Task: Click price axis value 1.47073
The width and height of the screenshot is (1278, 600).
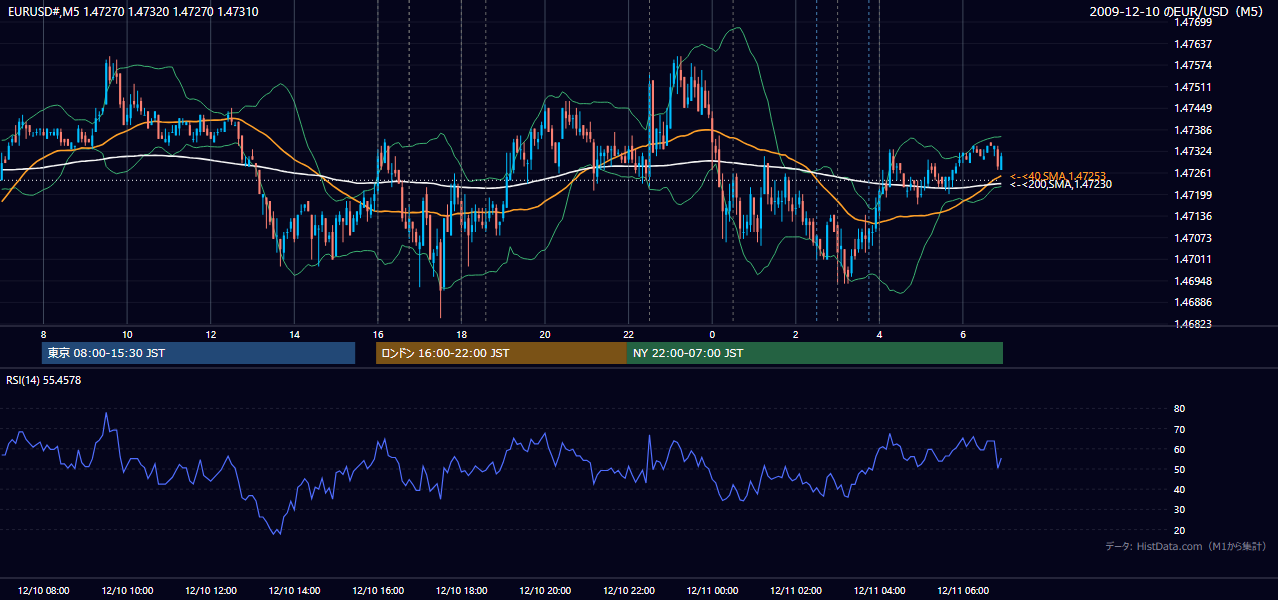Action: pos(1193,238)
